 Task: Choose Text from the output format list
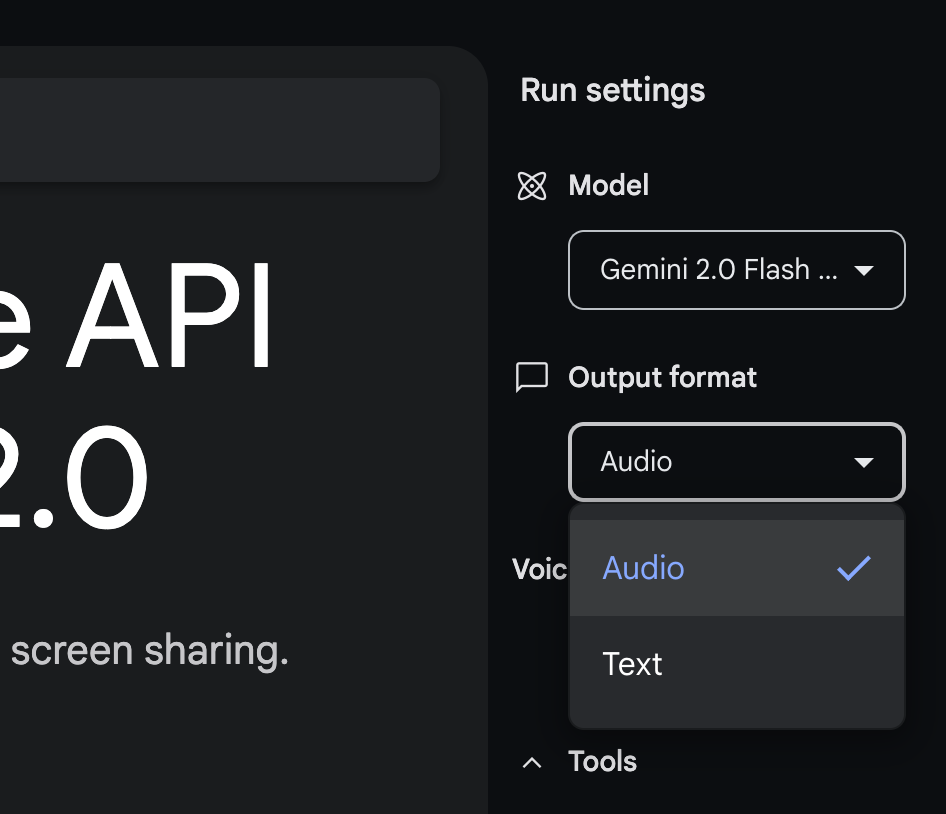tap(633, 664)
